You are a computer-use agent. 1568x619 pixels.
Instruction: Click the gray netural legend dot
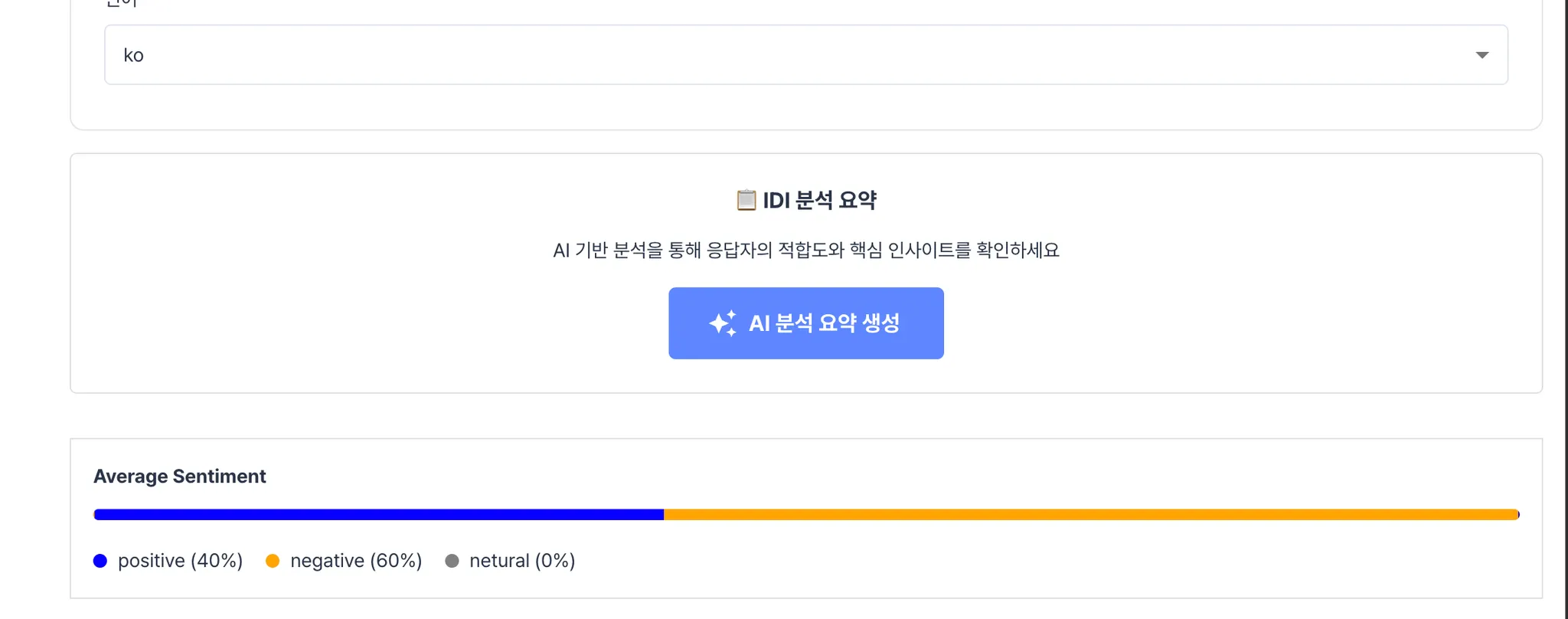pyautogui.click(x=452, y=561)
